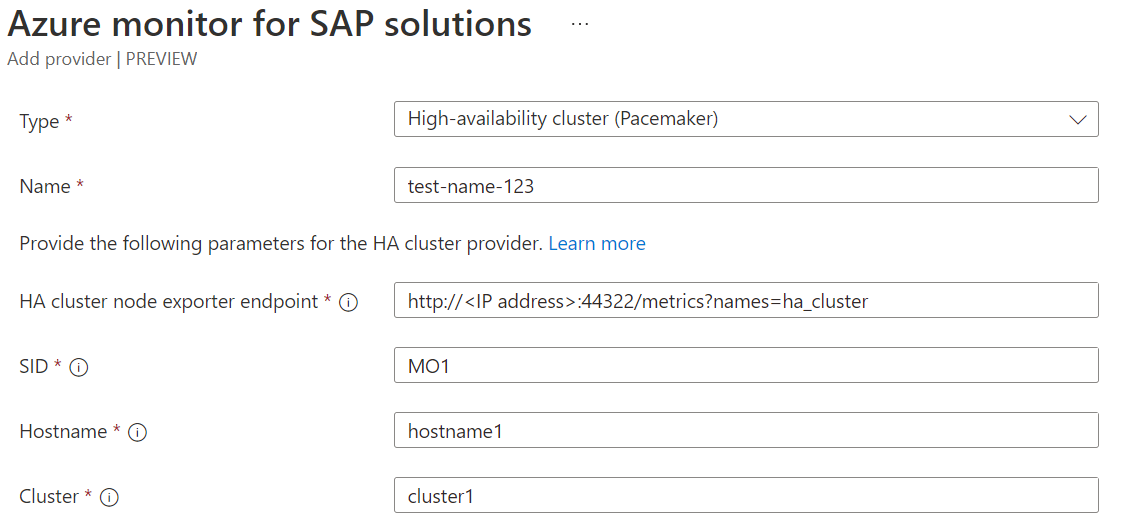Click the Type dropdown chevron arrow

1078,120
